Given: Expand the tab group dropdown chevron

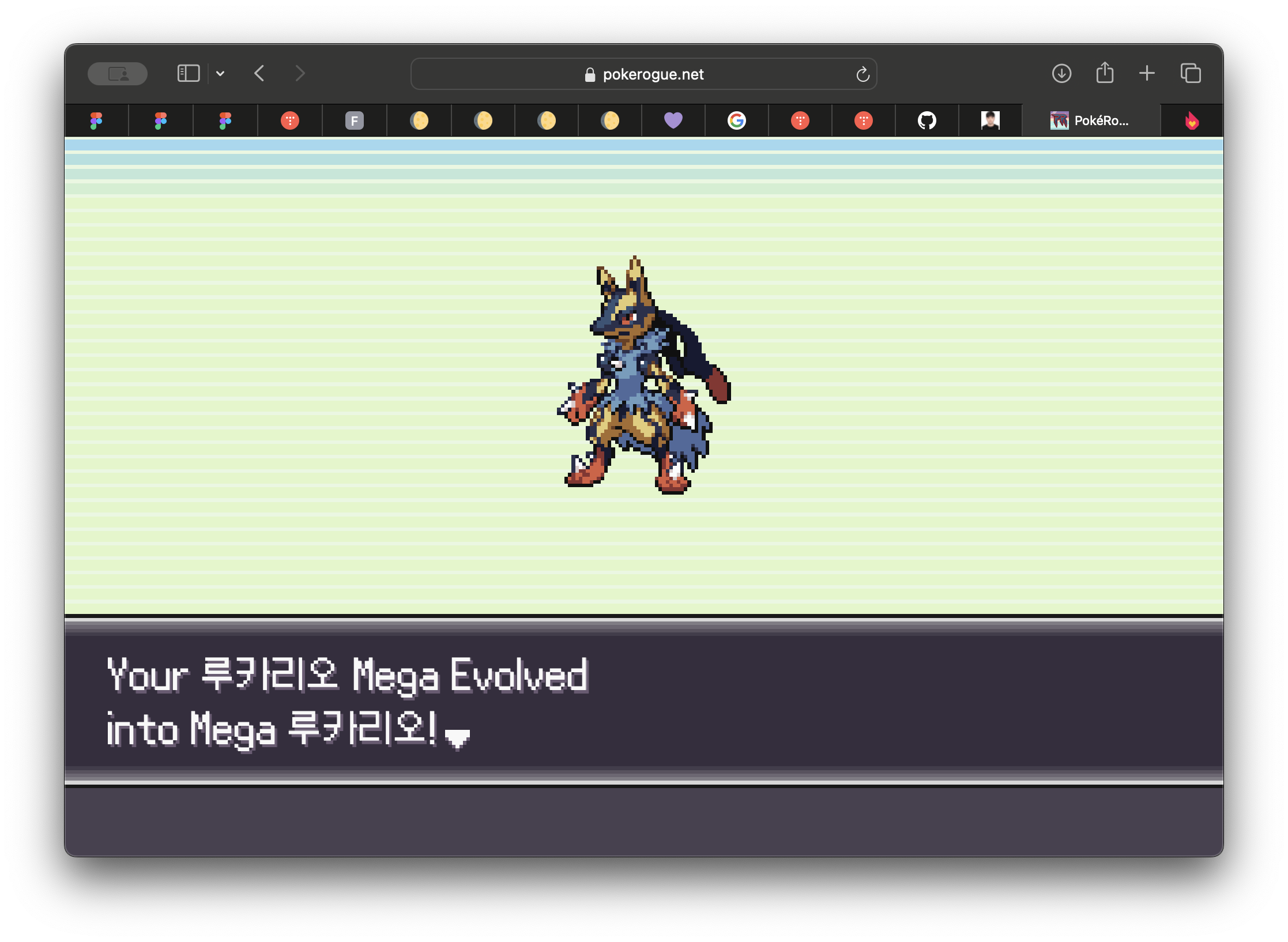Looking at the screenshot, I should (x=220, y=74).
